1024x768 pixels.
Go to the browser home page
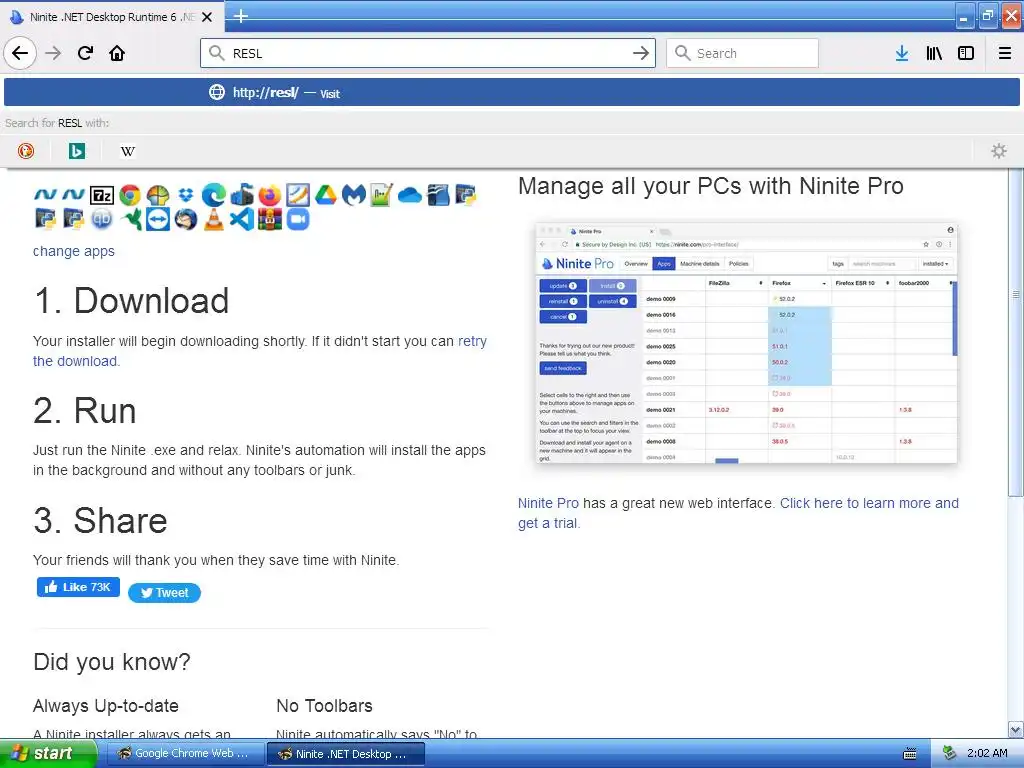[x=117, y=53]
